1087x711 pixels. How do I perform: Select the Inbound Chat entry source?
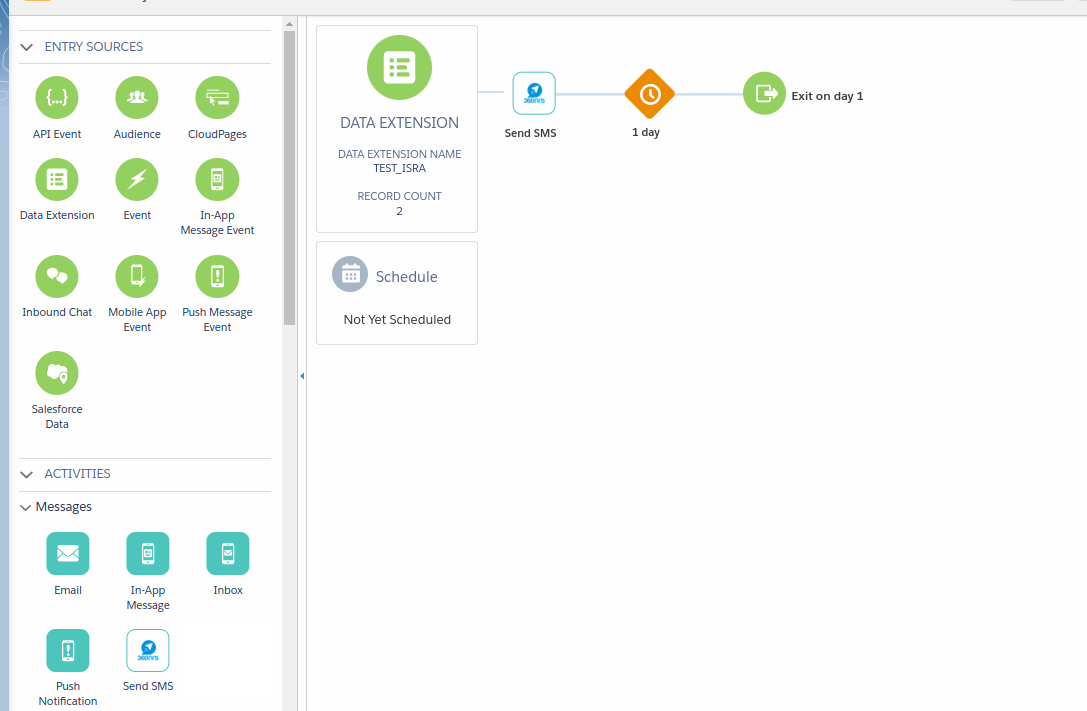(x=57, y=276)
